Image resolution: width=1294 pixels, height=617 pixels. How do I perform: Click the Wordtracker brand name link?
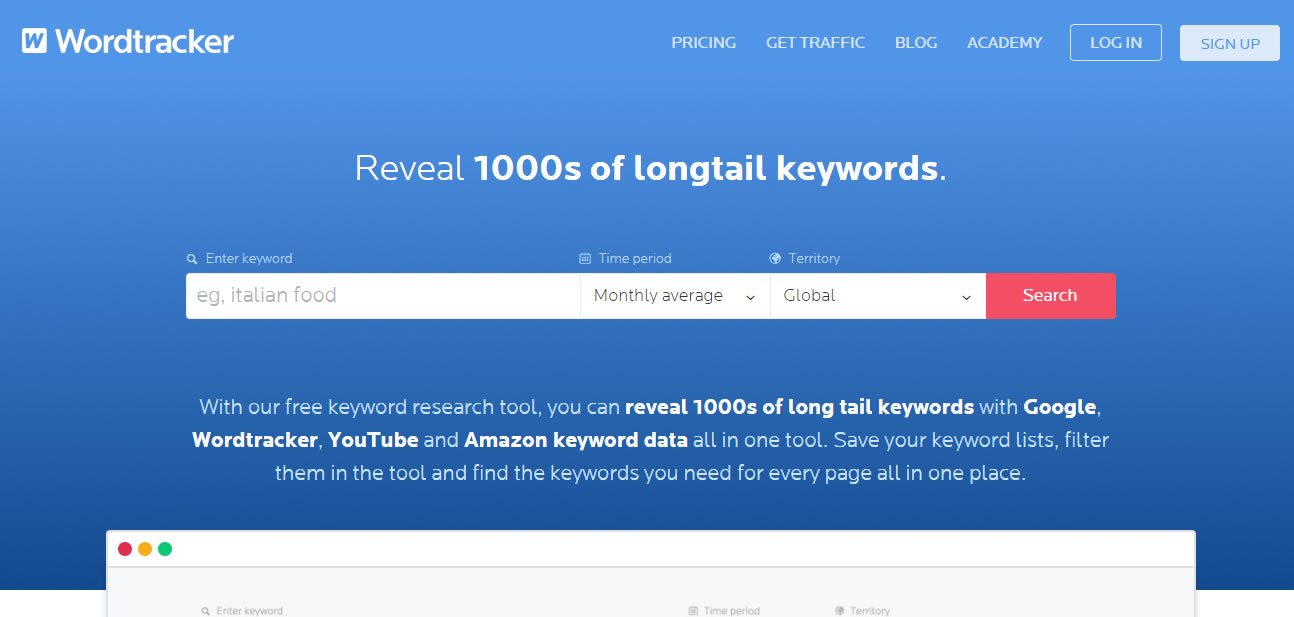(x=145, y=41)
